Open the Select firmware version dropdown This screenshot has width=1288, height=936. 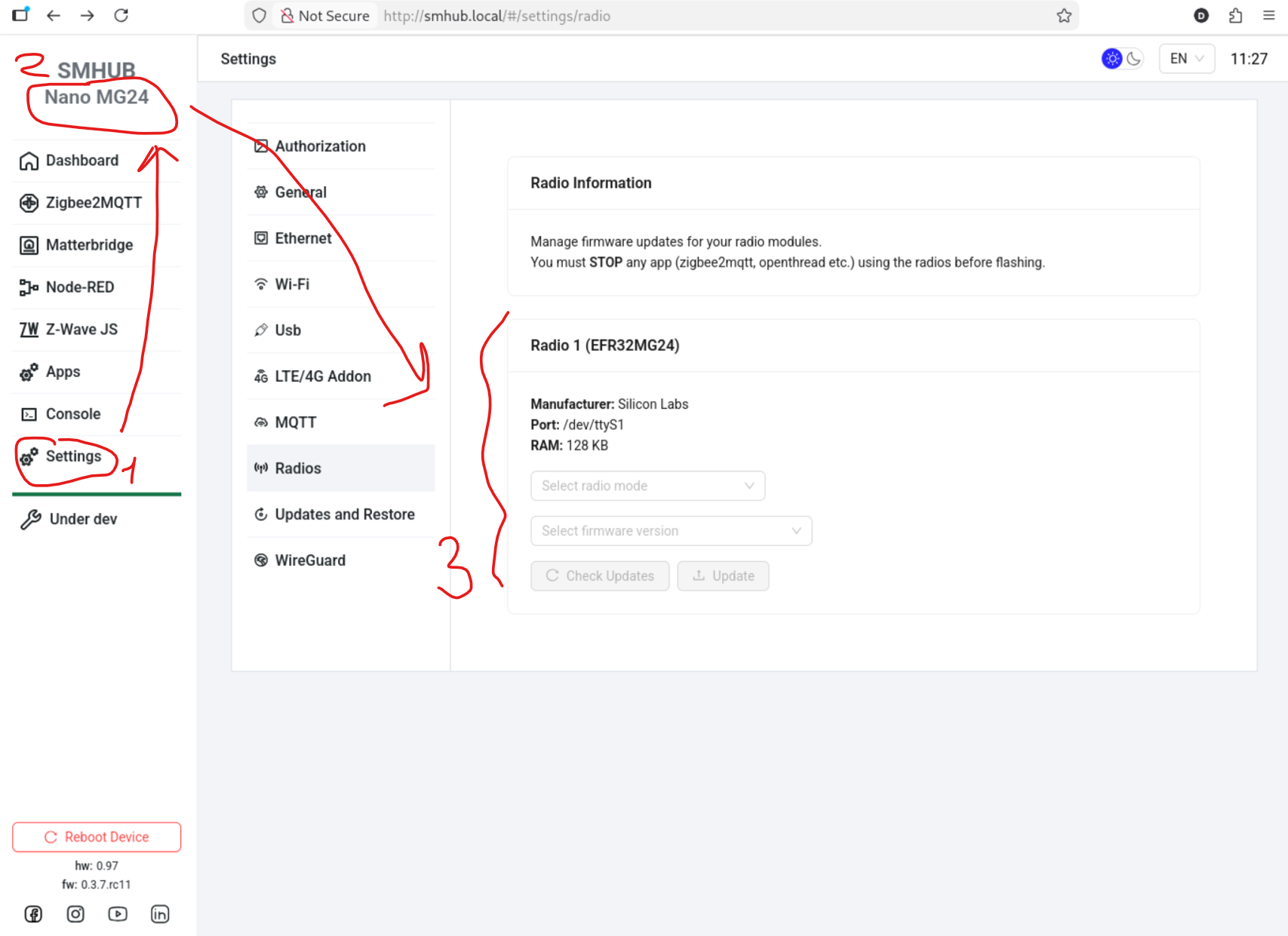tap(671, 531)
